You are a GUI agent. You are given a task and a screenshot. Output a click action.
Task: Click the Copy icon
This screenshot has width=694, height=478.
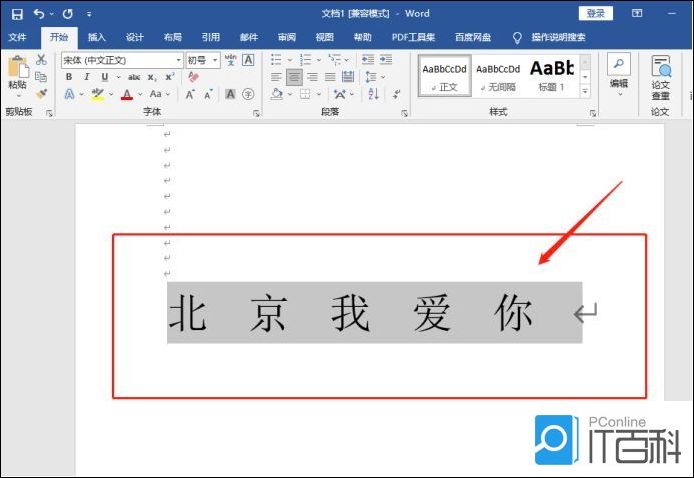(x=41, y=77)
